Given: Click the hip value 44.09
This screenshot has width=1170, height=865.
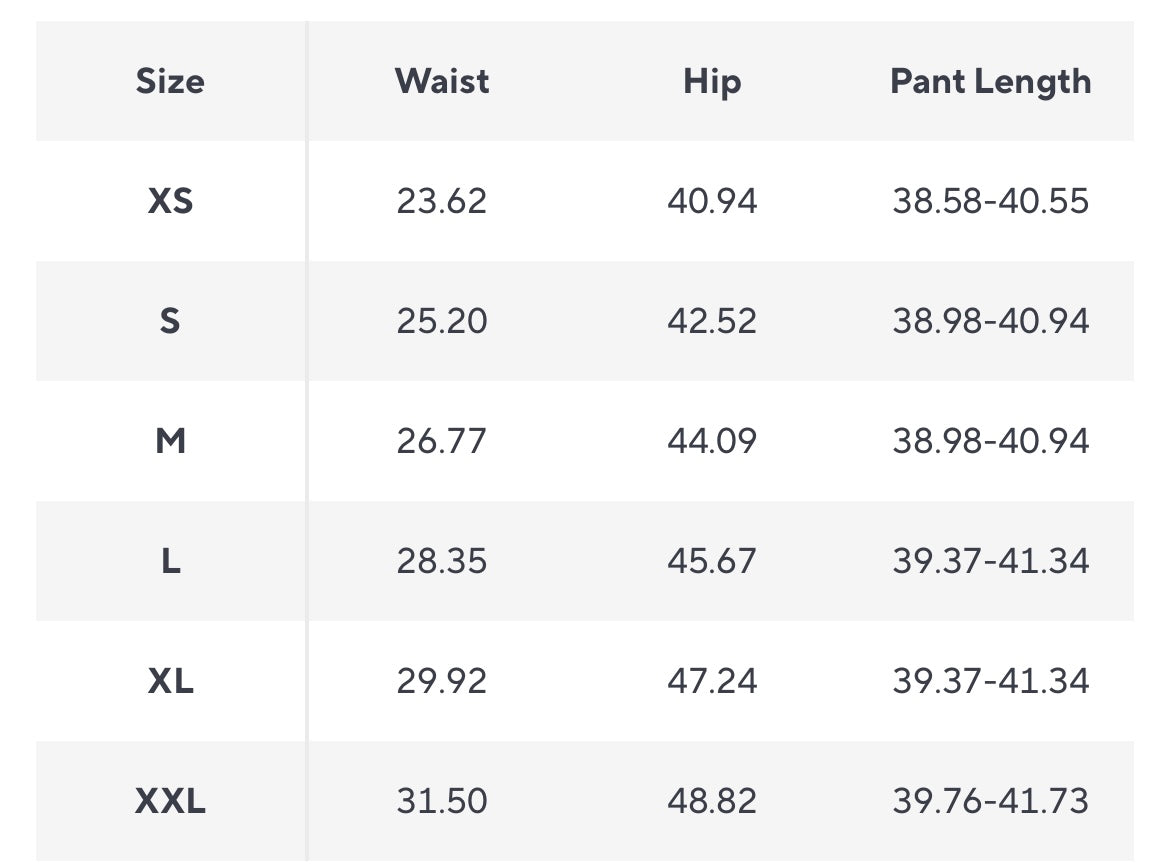Looking at the screenshot, I should click(x=712, y=441).
